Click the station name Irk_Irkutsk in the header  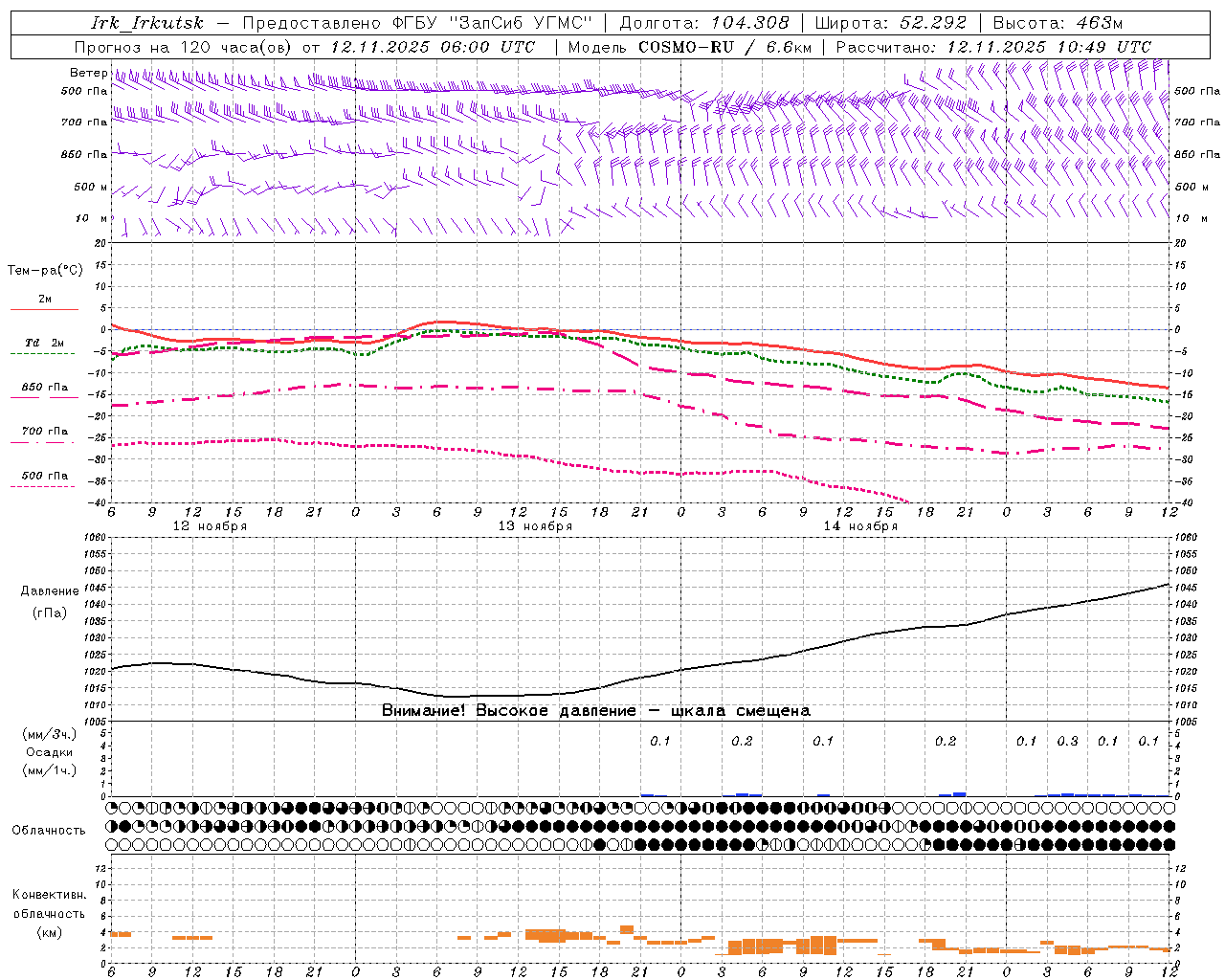click(x=147, y=23)
